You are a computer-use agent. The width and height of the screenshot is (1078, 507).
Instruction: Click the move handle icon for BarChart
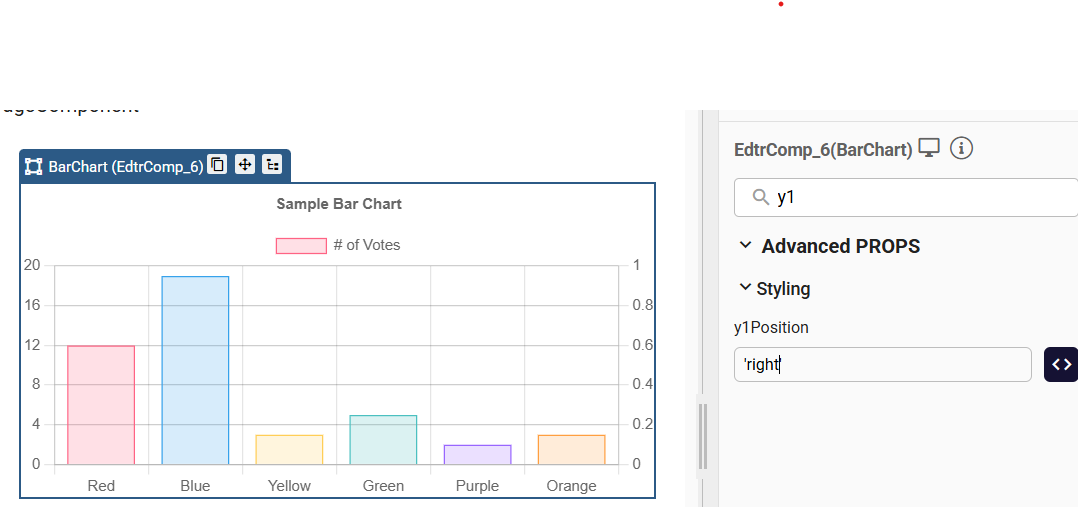(244, 165)
